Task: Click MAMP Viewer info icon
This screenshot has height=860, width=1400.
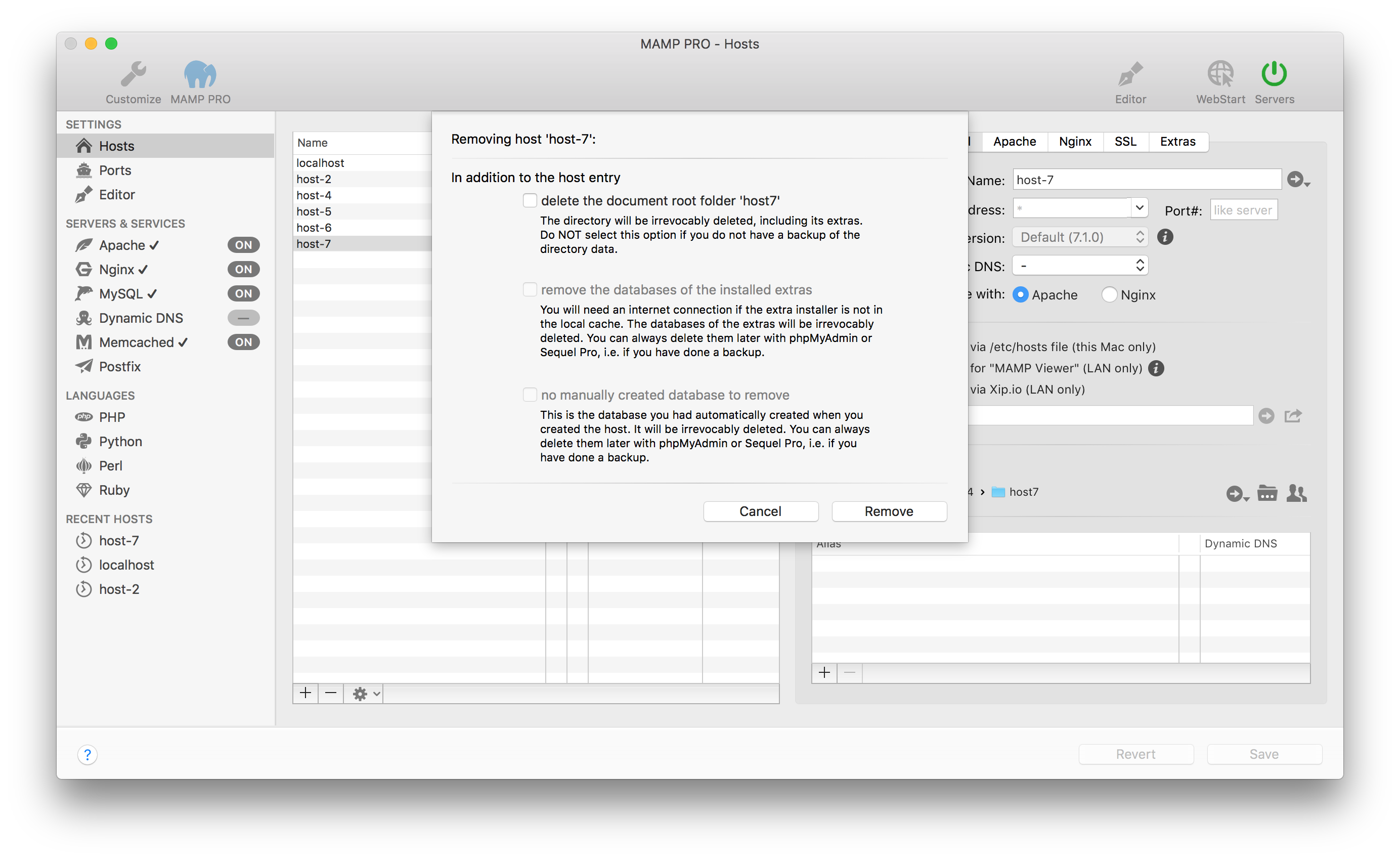Action: [x=1156, y=369]
